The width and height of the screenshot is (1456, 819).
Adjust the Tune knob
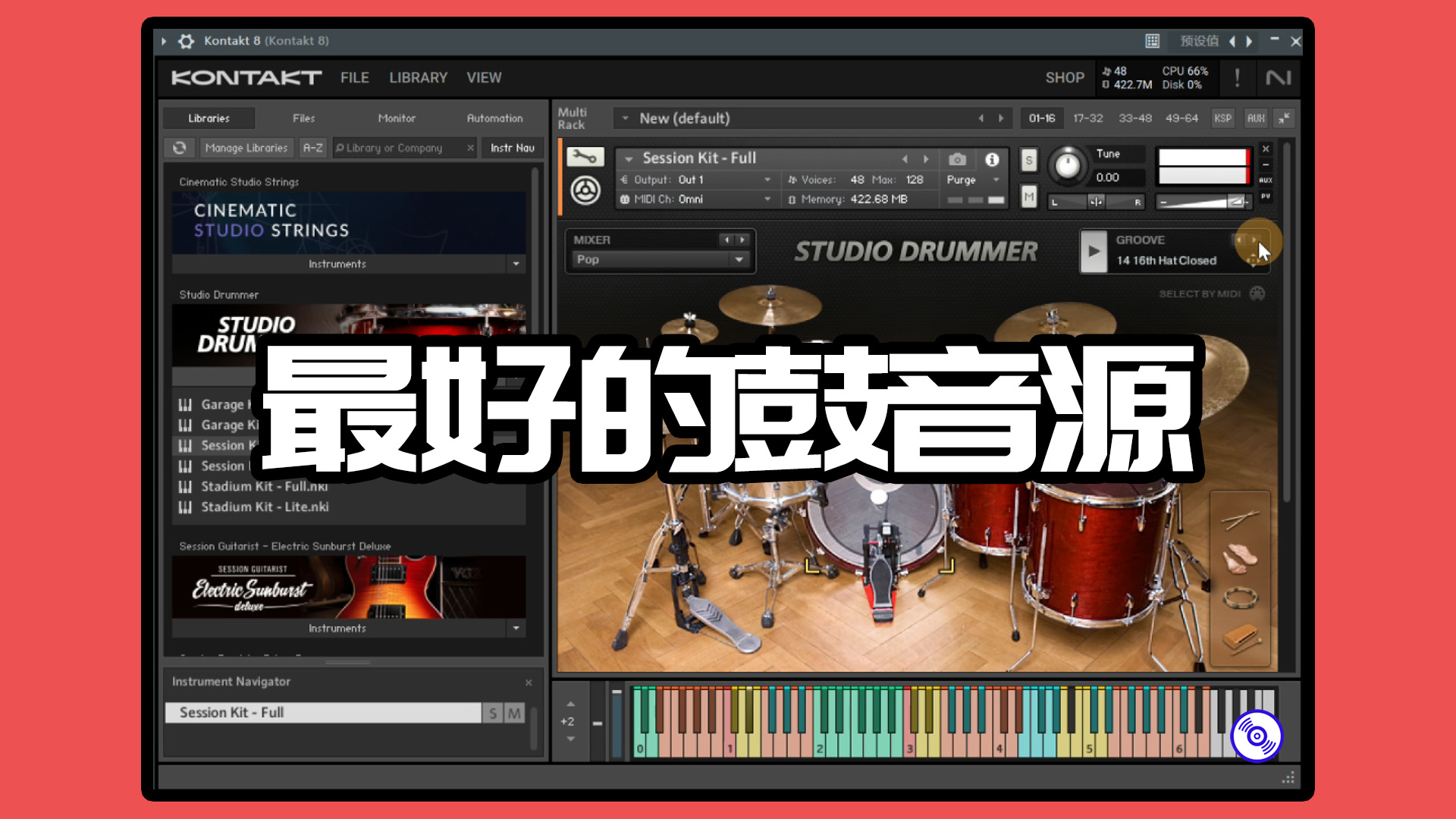pos(1067,165)
